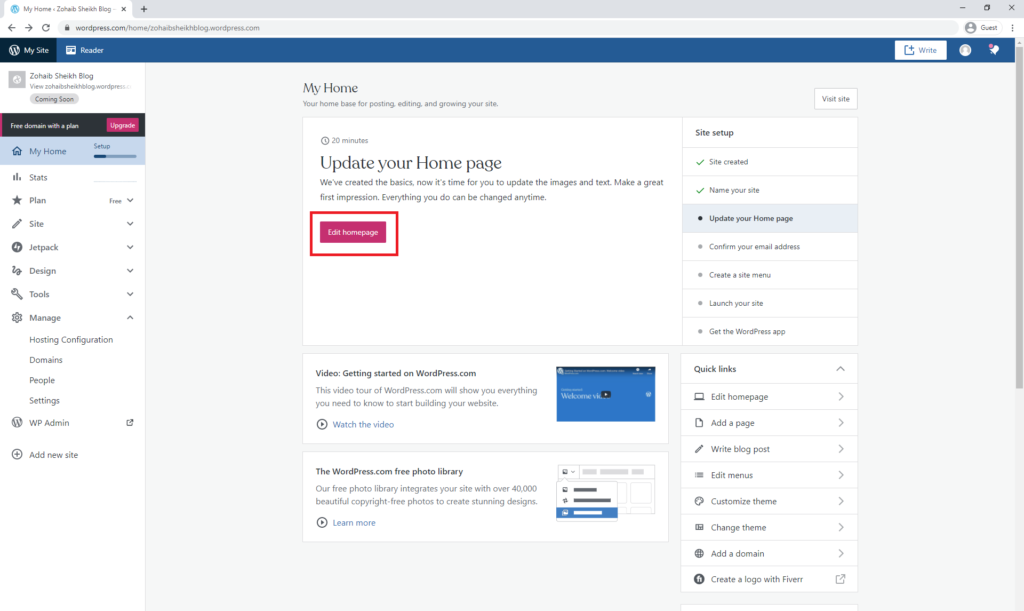
Task: Open browser three-dot menu
Action: [x=1012, y=27]
